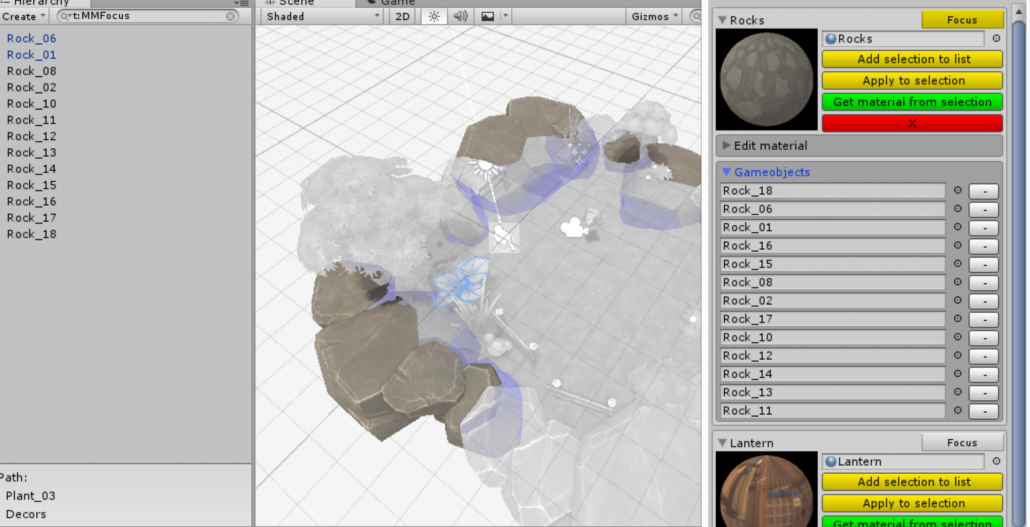The image size is (1030, 527).
Task: Toggle scene lighting sun icon
Action: (433, 17)
